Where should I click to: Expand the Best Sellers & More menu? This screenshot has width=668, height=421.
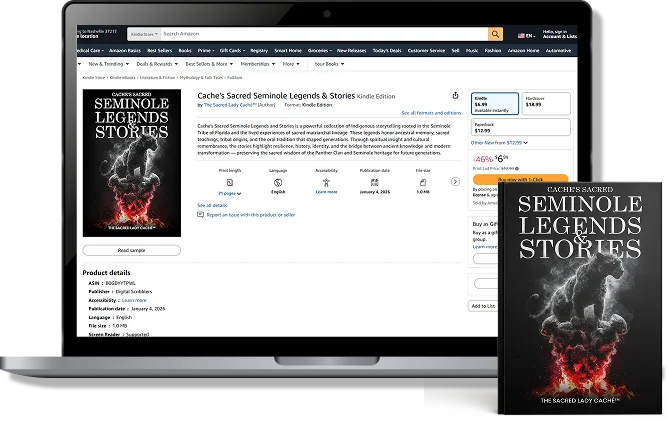[x=209, y=64]
